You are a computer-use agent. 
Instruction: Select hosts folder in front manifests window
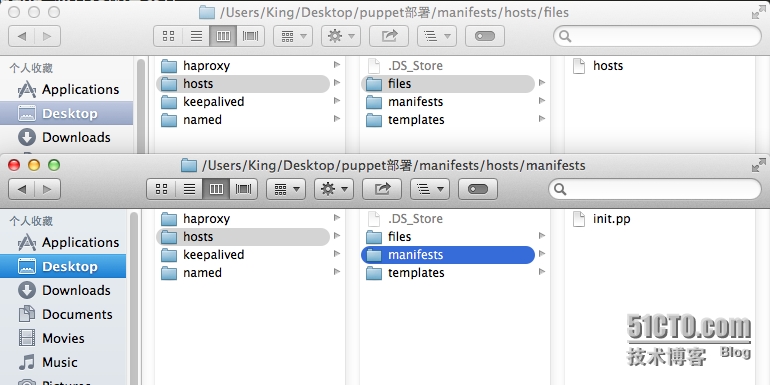coord(243,237)
